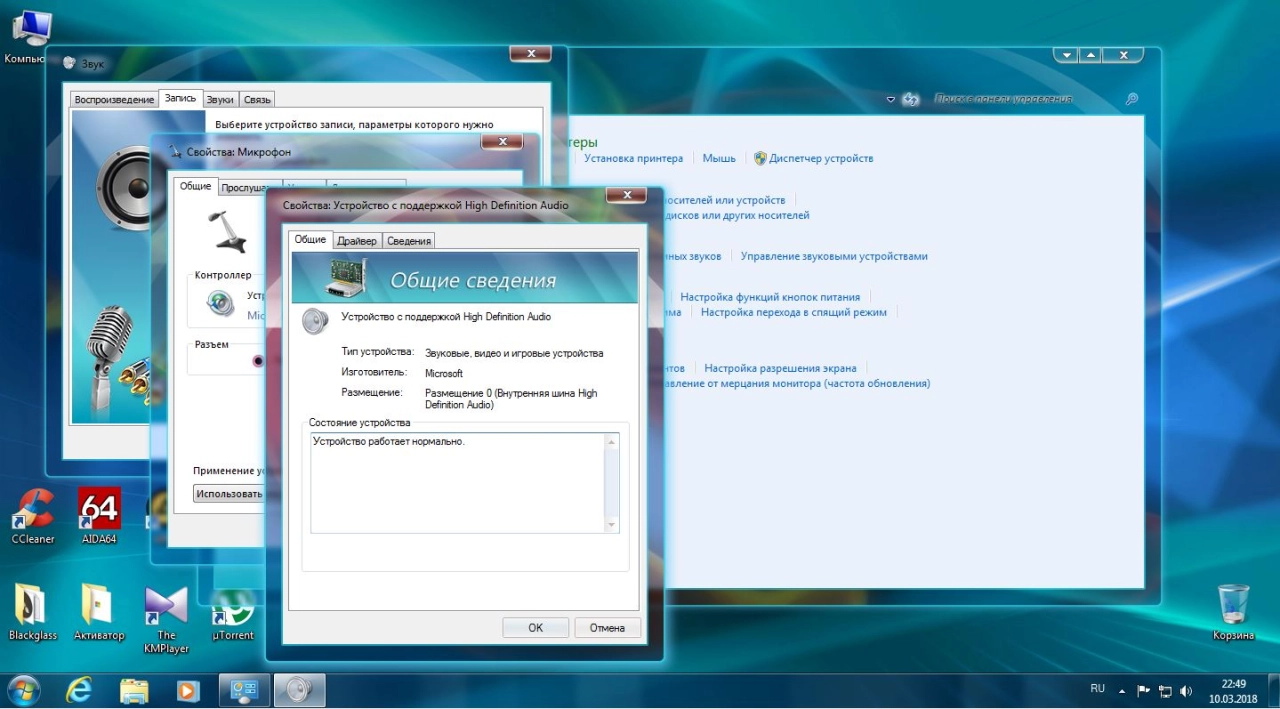Open Windows Media Player taskbar icon
1280x709 pixels.
click(x=187, y=690)
